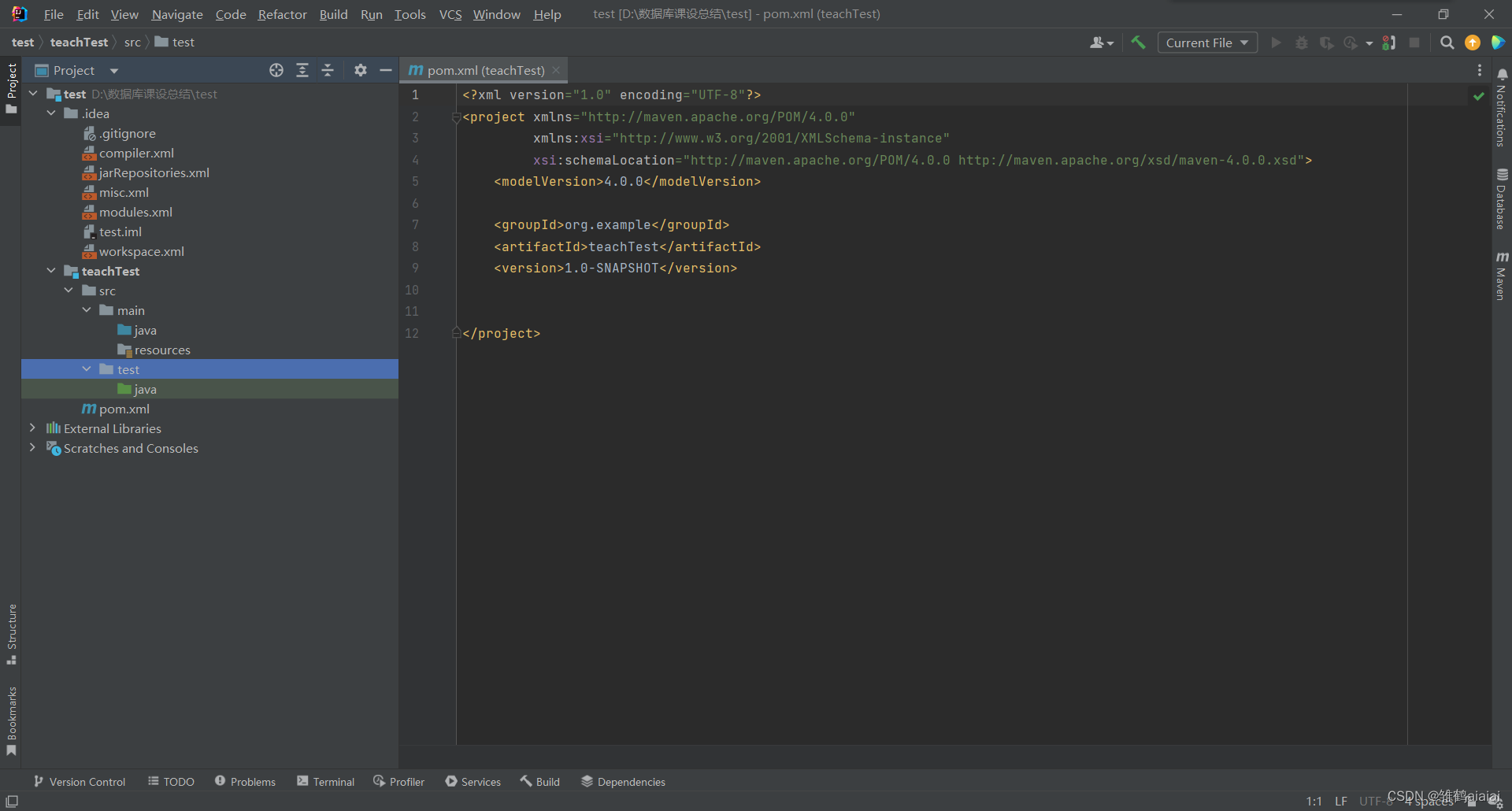Click src breadcrumb in navigation bar

coord(132,43)
